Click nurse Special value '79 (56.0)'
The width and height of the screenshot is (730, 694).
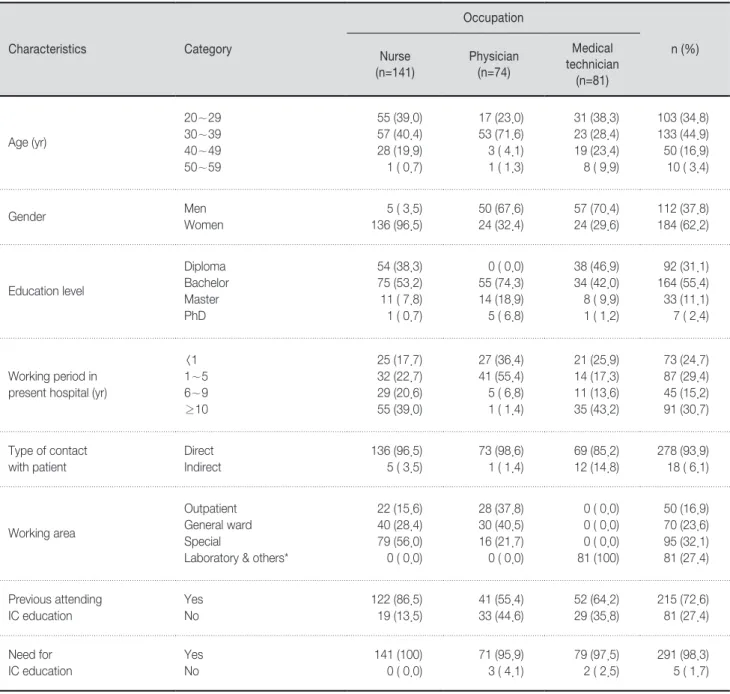(x=399, y=541)
